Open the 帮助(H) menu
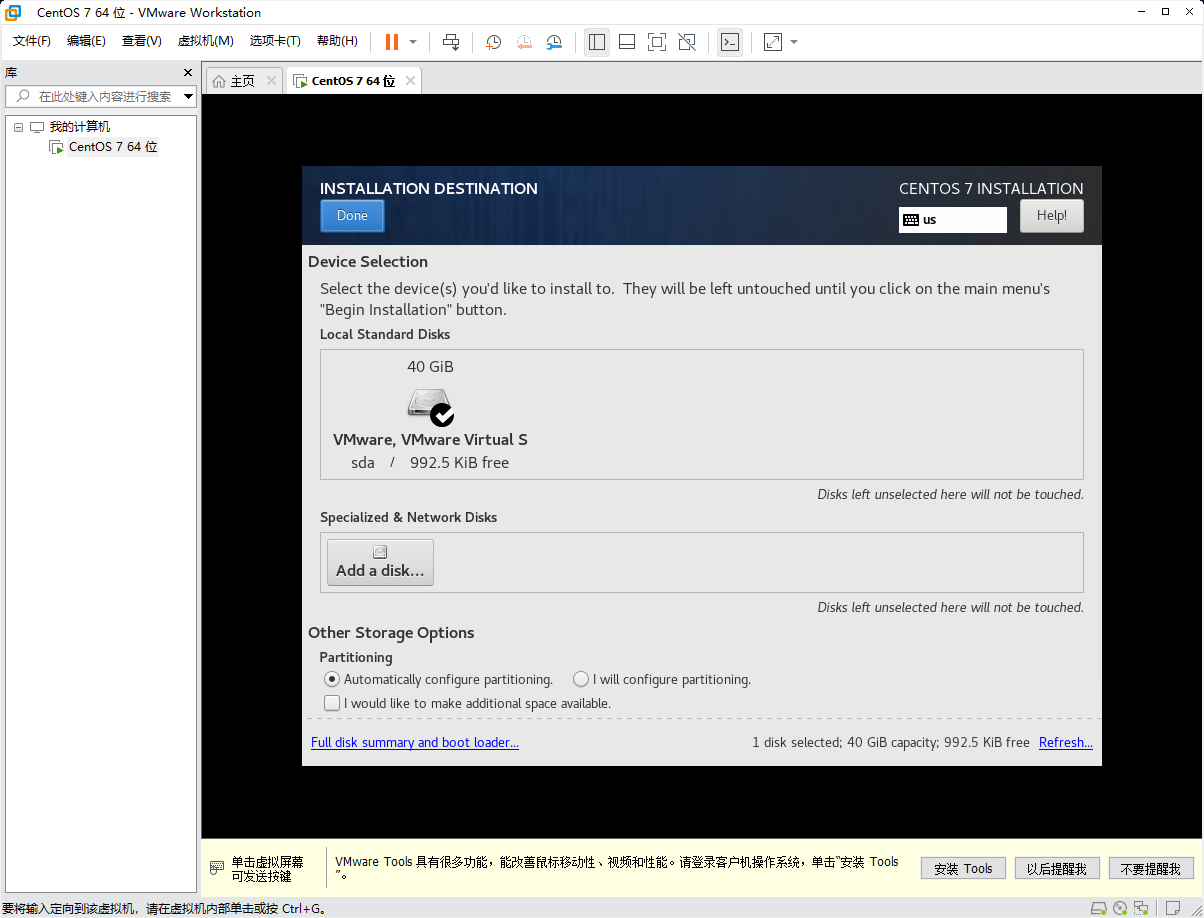 coord(337,41)
